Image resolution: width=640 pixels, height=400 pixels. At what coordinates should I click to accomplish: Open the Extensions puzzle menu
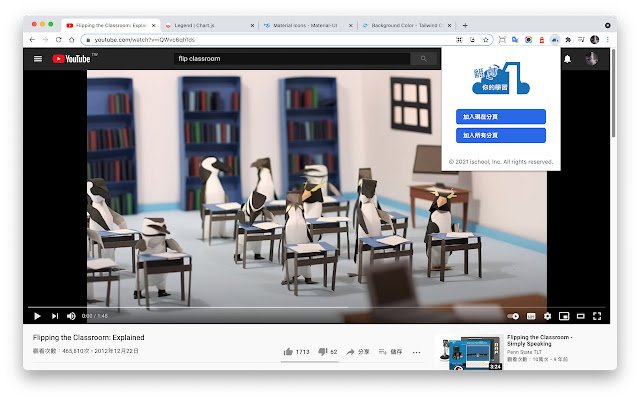[568, 40]
